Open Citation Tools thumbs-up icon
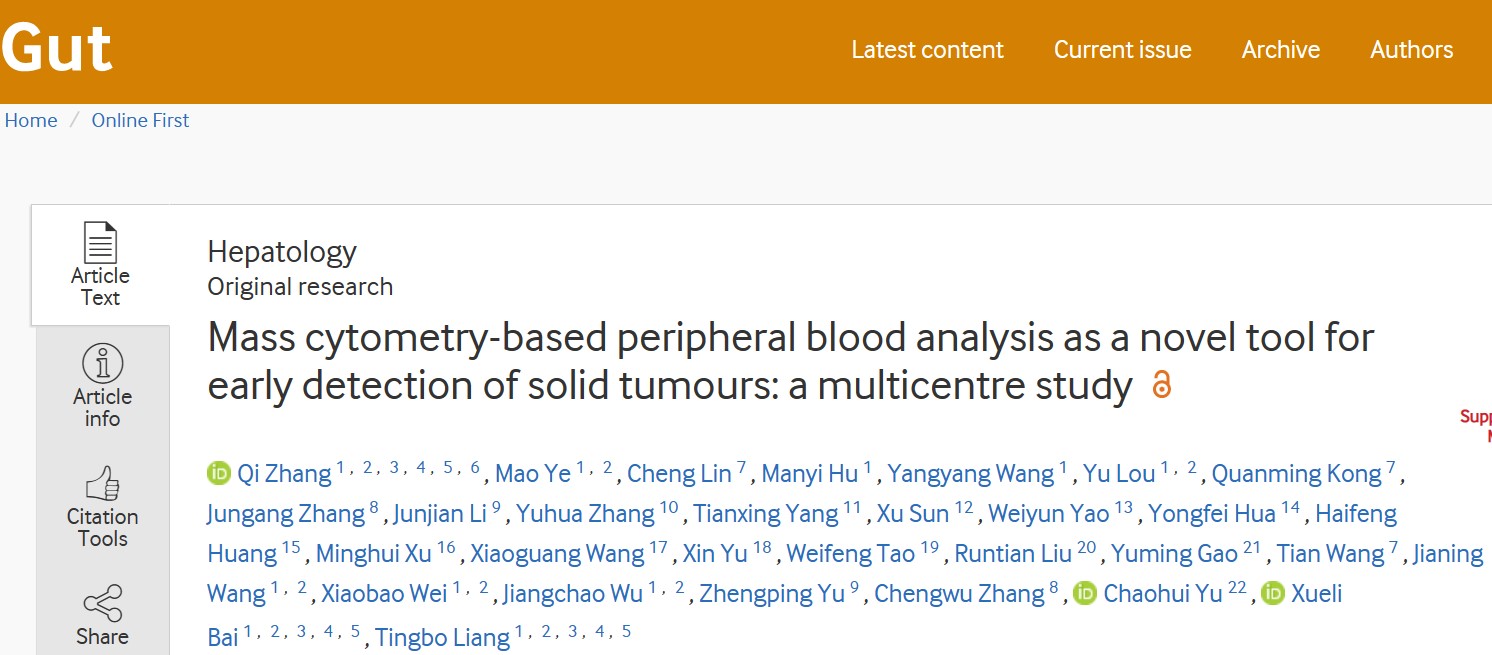 pos(102,485)
